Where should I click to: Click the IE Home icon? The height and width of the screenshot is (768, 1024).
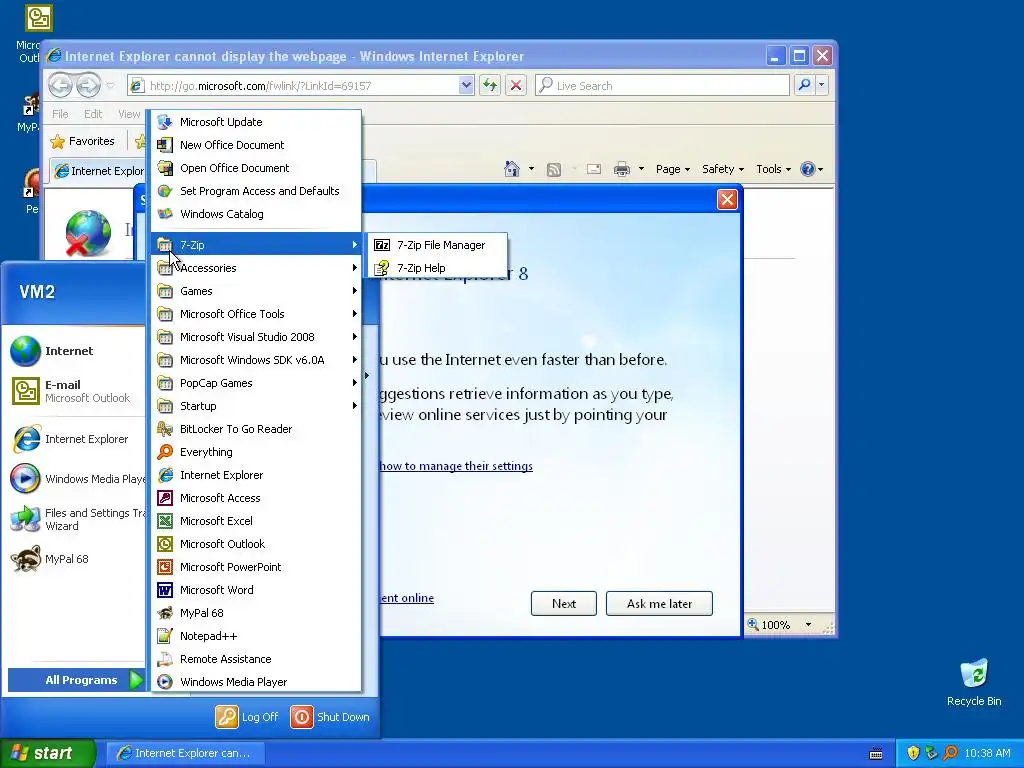[x=511, y=169]
